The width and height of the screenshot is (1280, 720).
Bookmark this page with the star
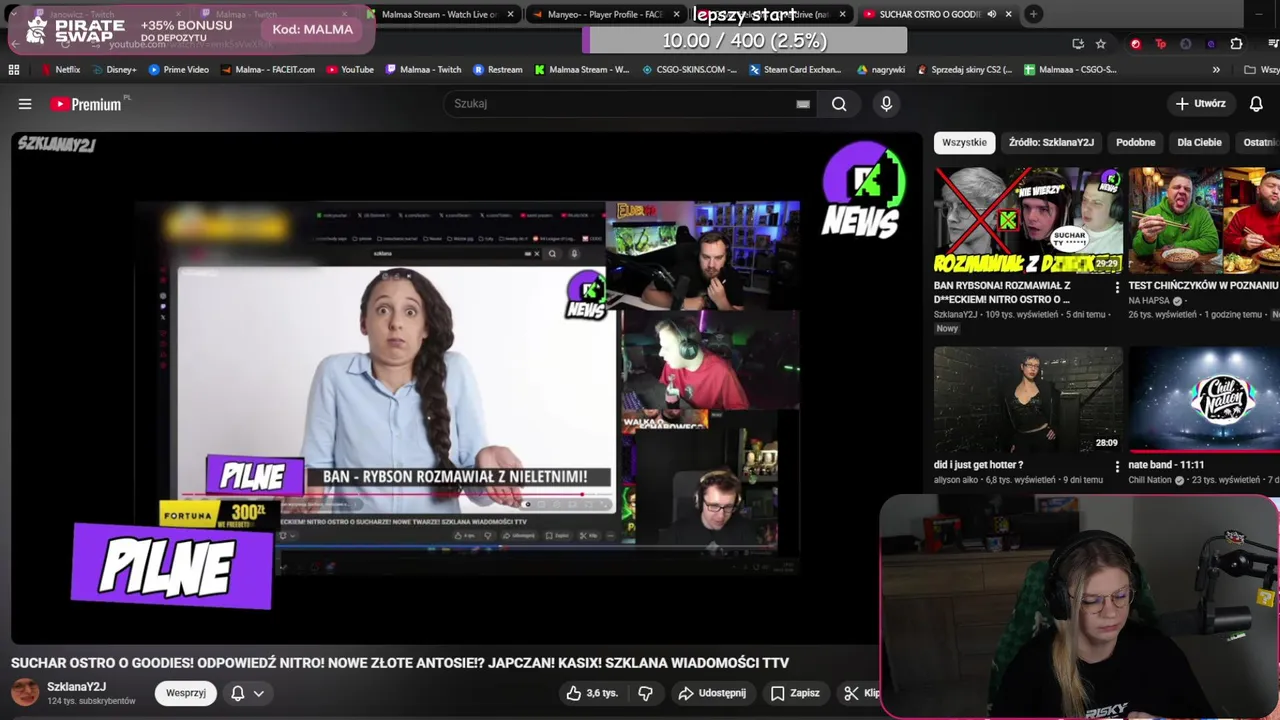click(x=1101, y=44)
